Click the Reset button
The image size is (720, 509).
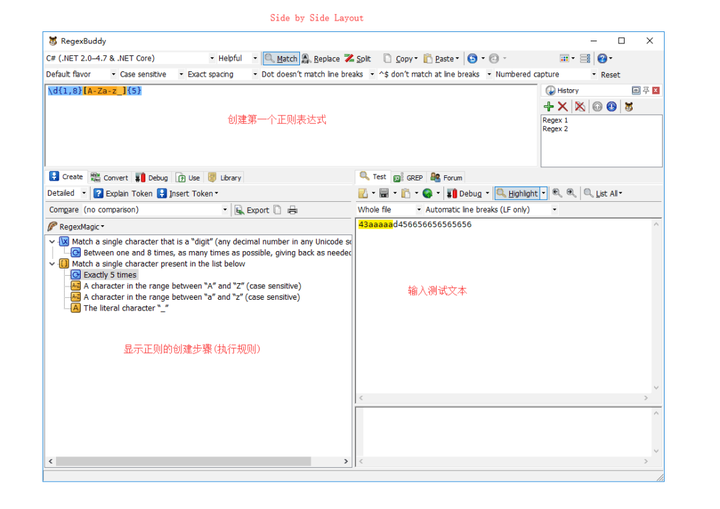(x=610, y=74)
